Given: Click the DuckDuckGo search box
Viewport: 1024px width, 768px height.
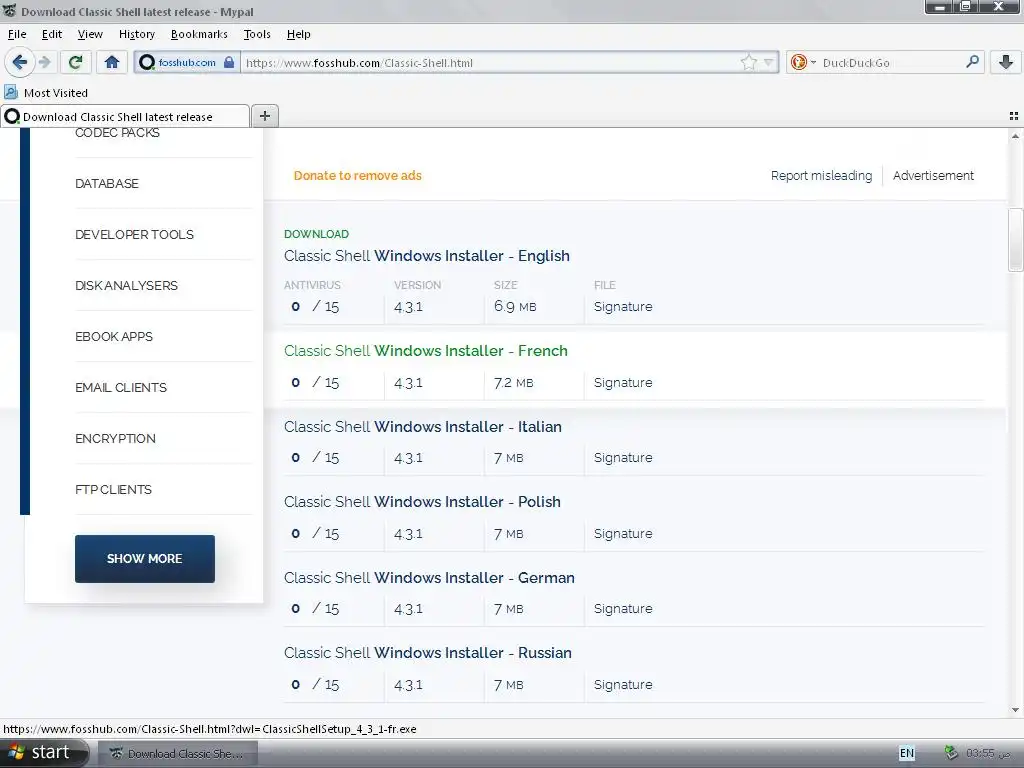Looking at the screenshot, I should point(889,63).
